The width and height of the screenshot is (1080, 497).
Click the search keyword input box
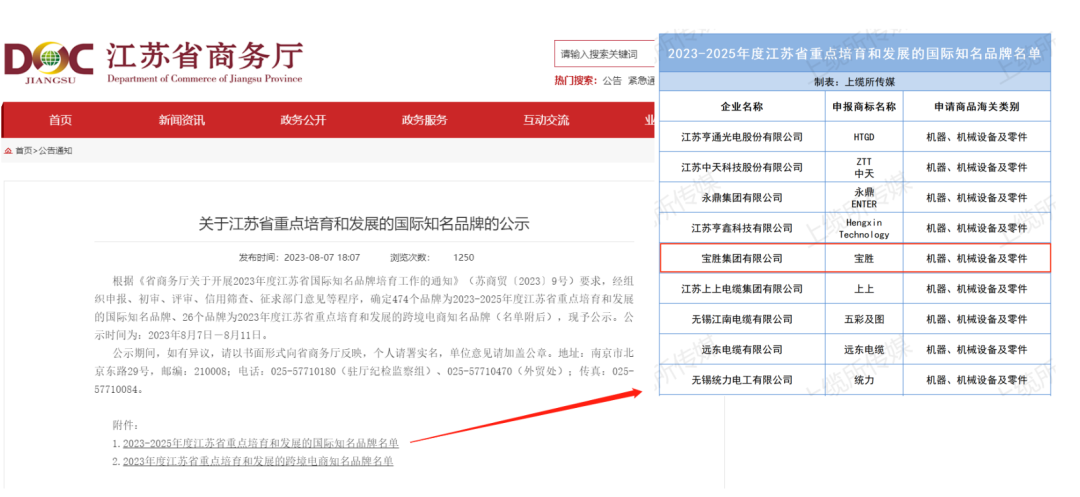603,54
